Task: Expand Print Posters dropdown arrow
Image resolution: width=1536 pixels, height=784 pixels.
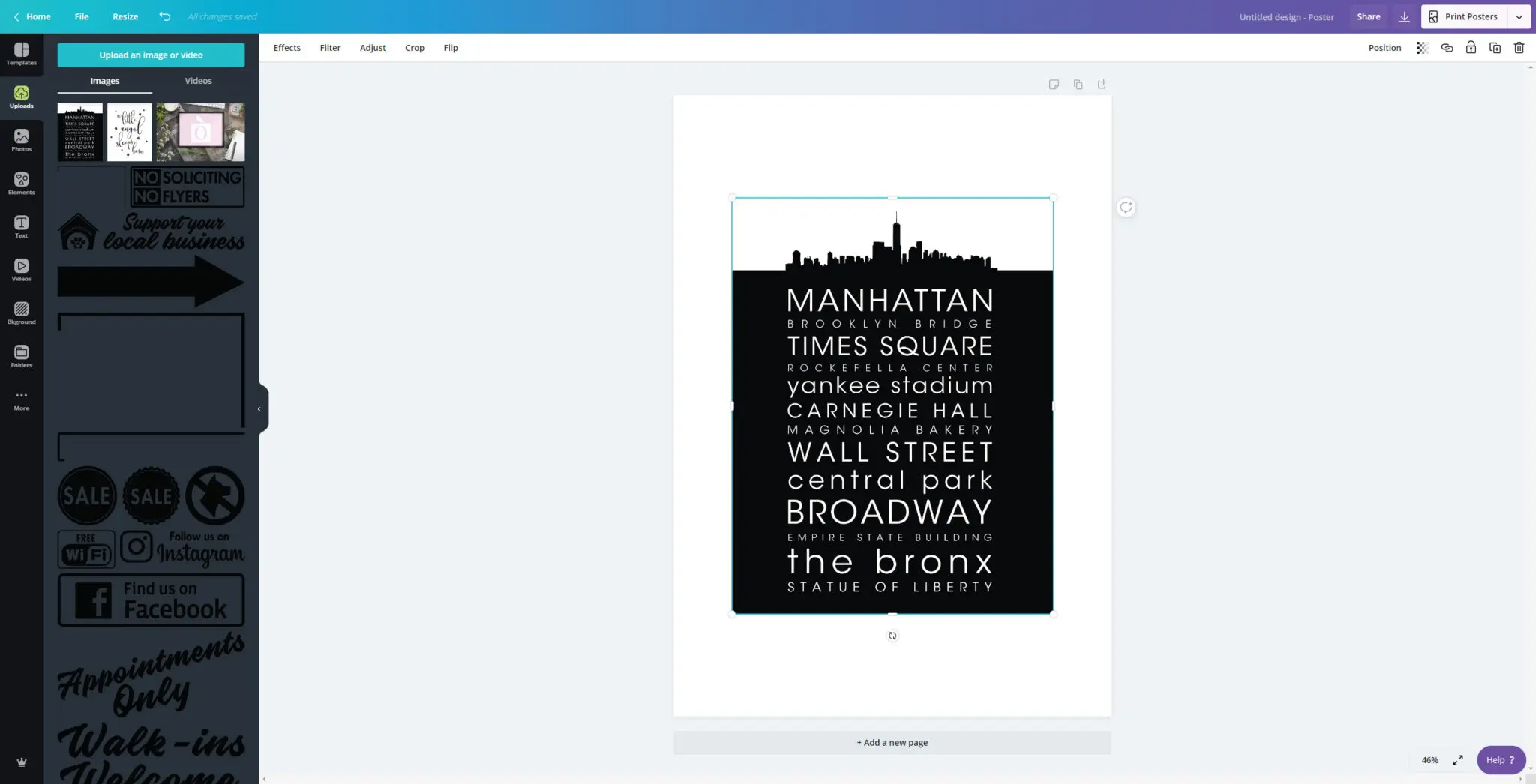Action: (x=1519, y=16)
